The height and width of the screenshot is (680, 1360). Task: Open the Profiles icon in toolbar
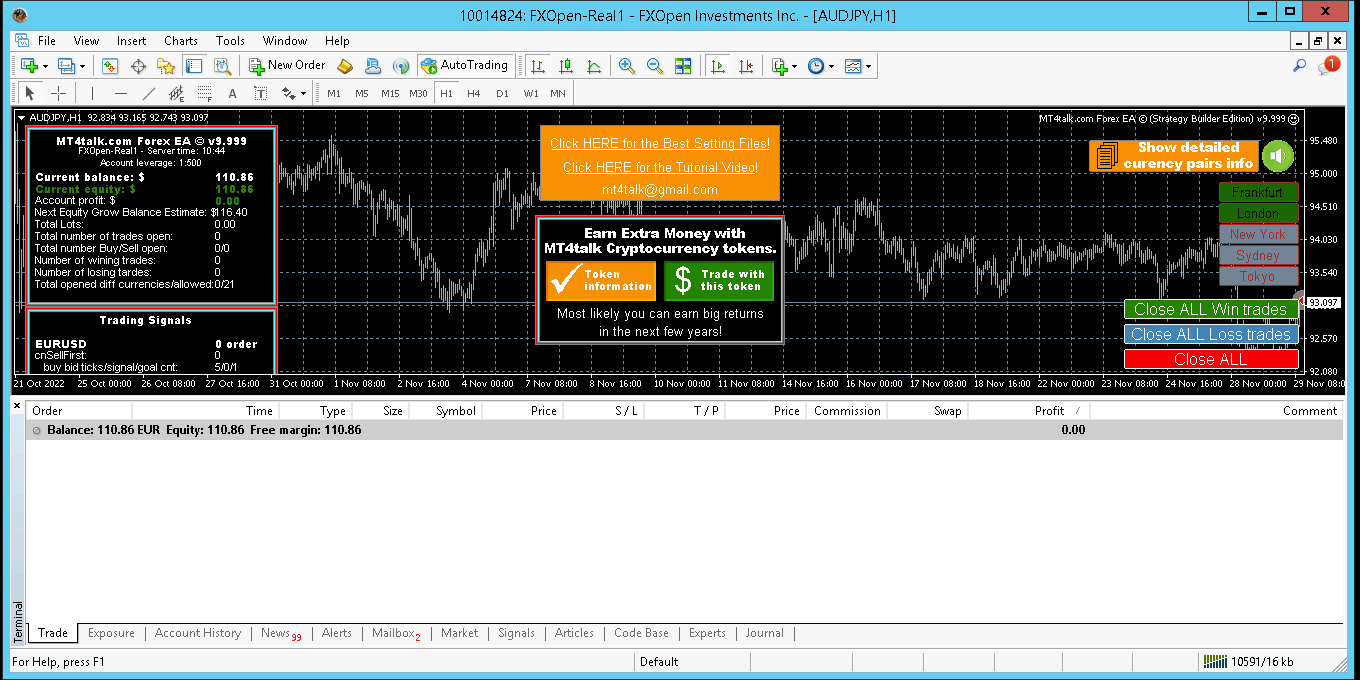[66, 66]
